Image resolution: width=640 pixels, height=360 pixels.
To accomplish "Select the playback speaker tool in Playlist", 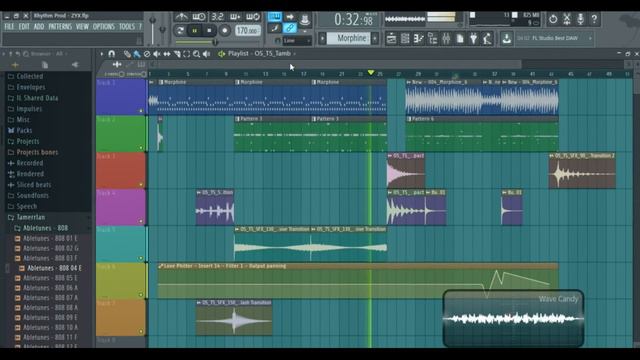I will coord(207,54).
